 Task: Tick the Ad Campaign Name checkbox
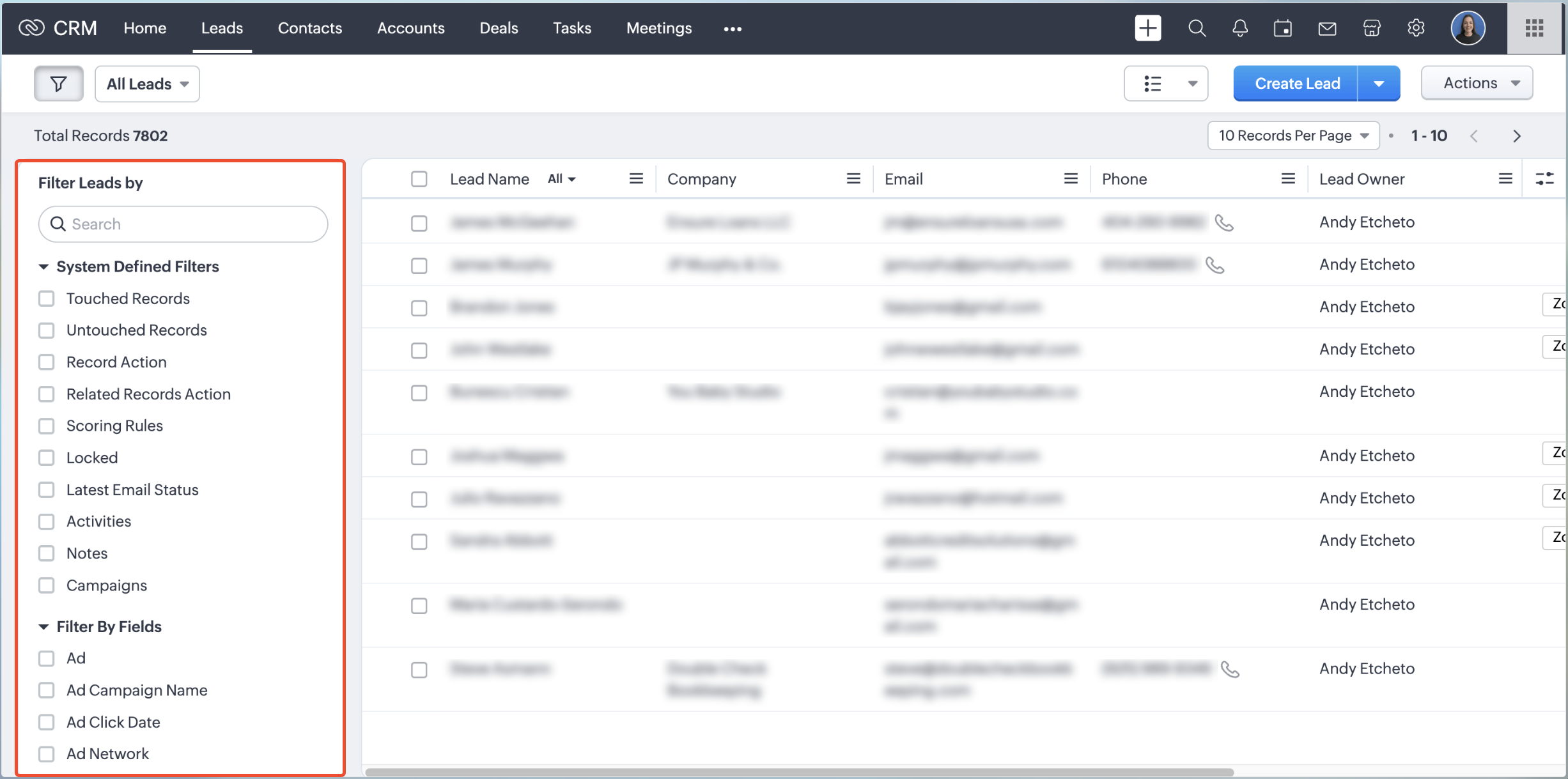(47, 690)
